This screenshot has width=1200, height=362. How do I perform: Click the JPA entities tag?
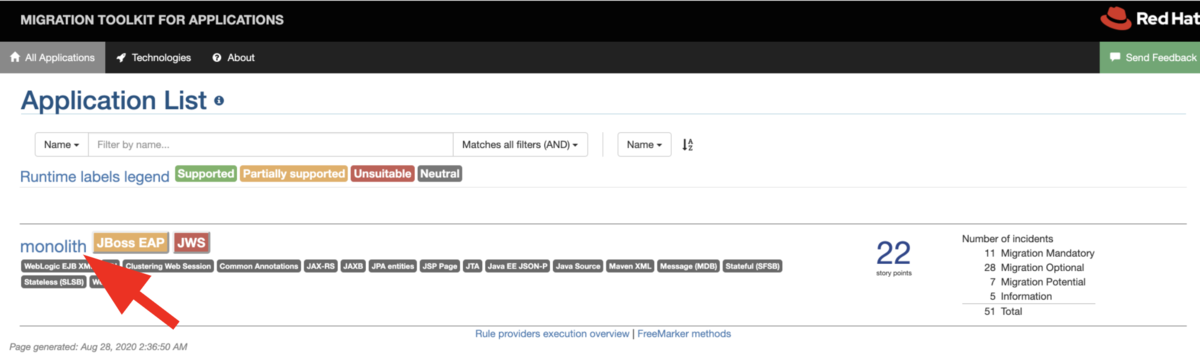click(392, 267)
